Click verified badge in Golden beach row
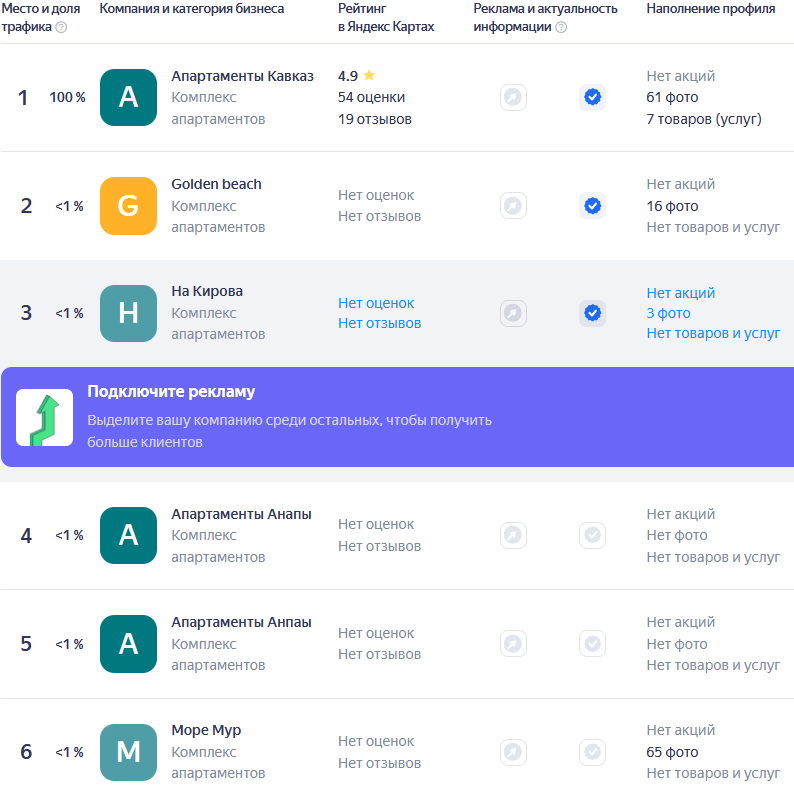 (592, 206)
